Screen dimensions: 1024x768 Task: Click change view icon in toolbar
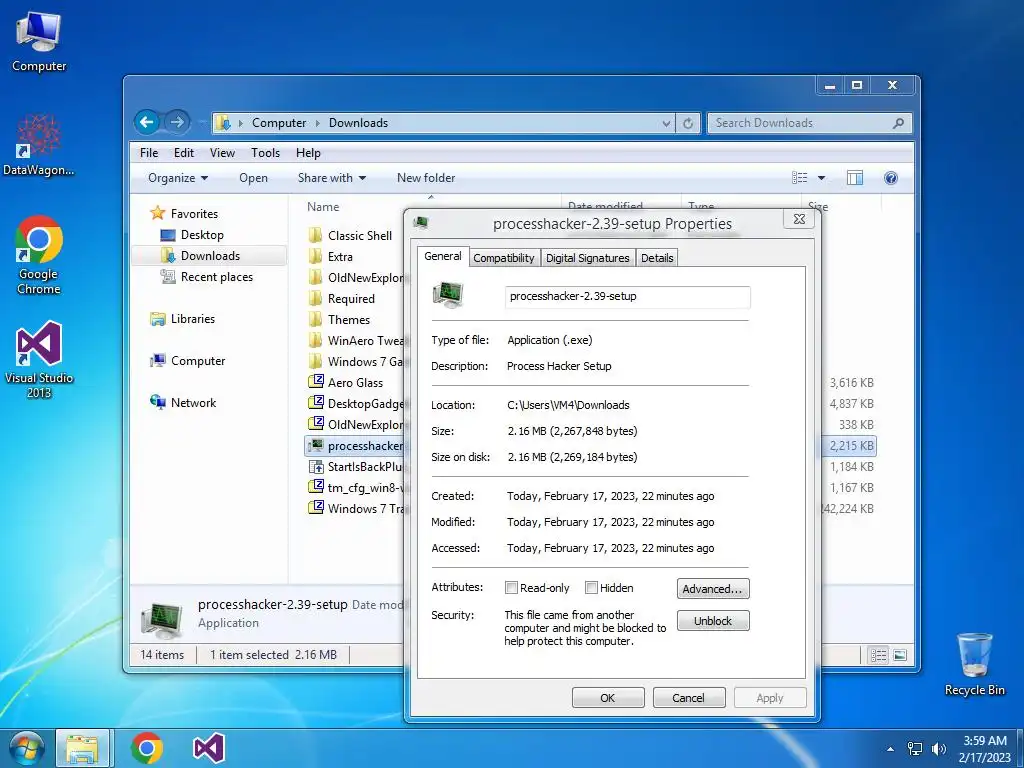point(799,178)
